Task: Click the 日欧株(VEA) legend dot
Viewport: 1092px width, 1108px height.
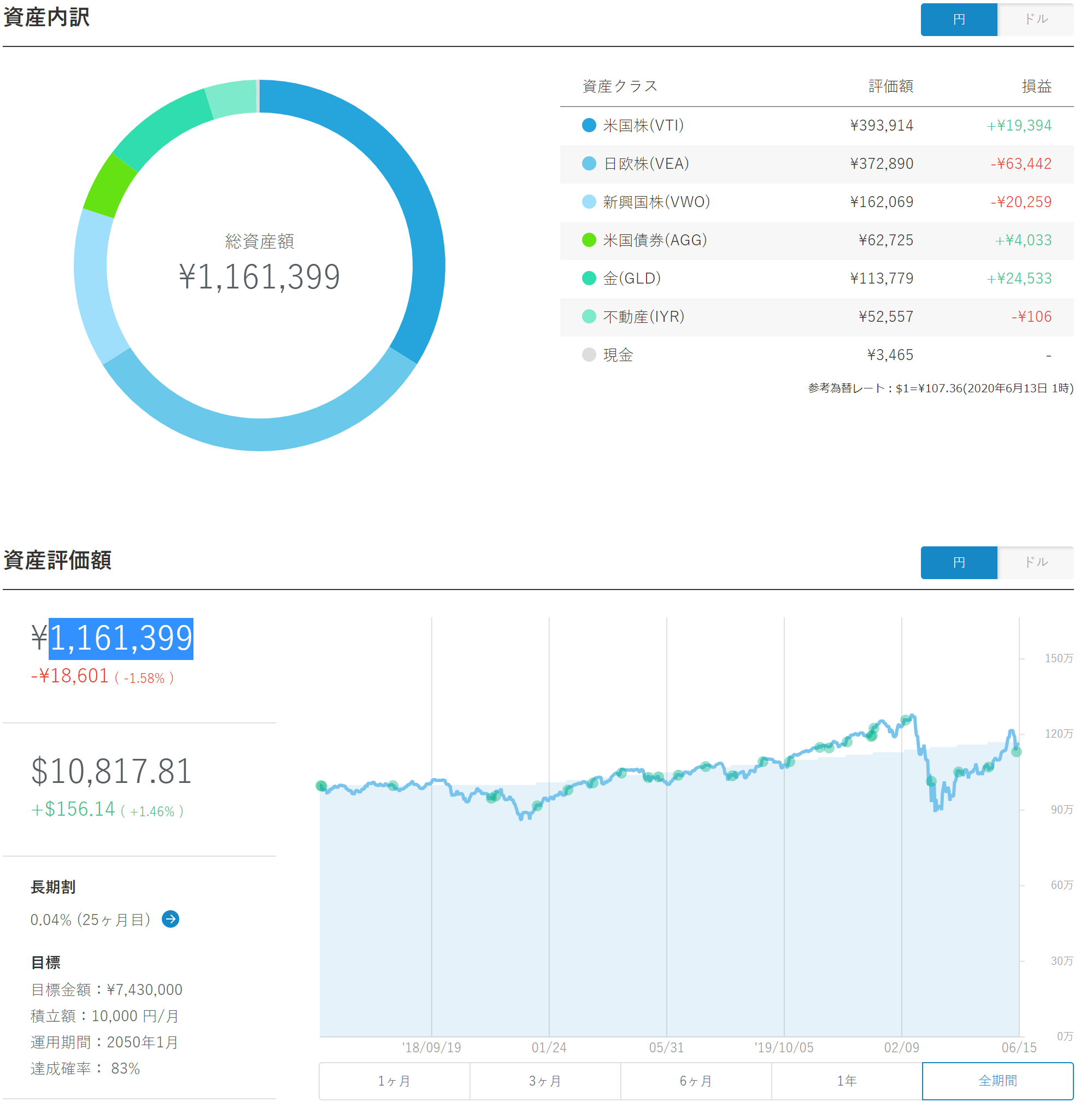Action: pos(589,163)
